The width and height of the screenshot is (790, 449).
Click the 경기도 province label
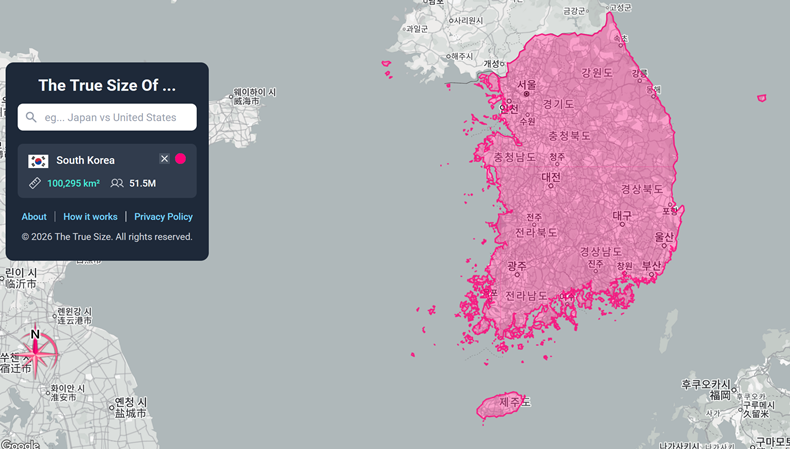558,104
